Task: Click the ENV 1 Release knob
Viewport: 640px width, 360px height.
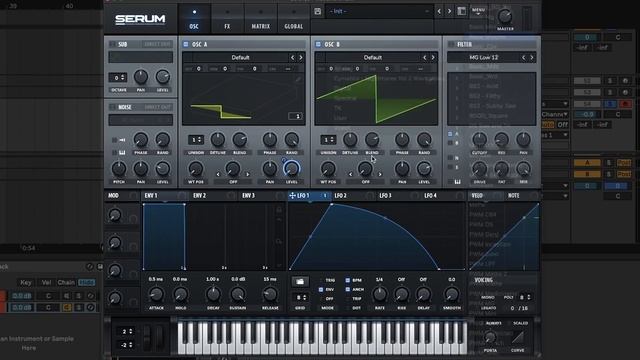Action: pyautogui.click(x=270, y=294)
